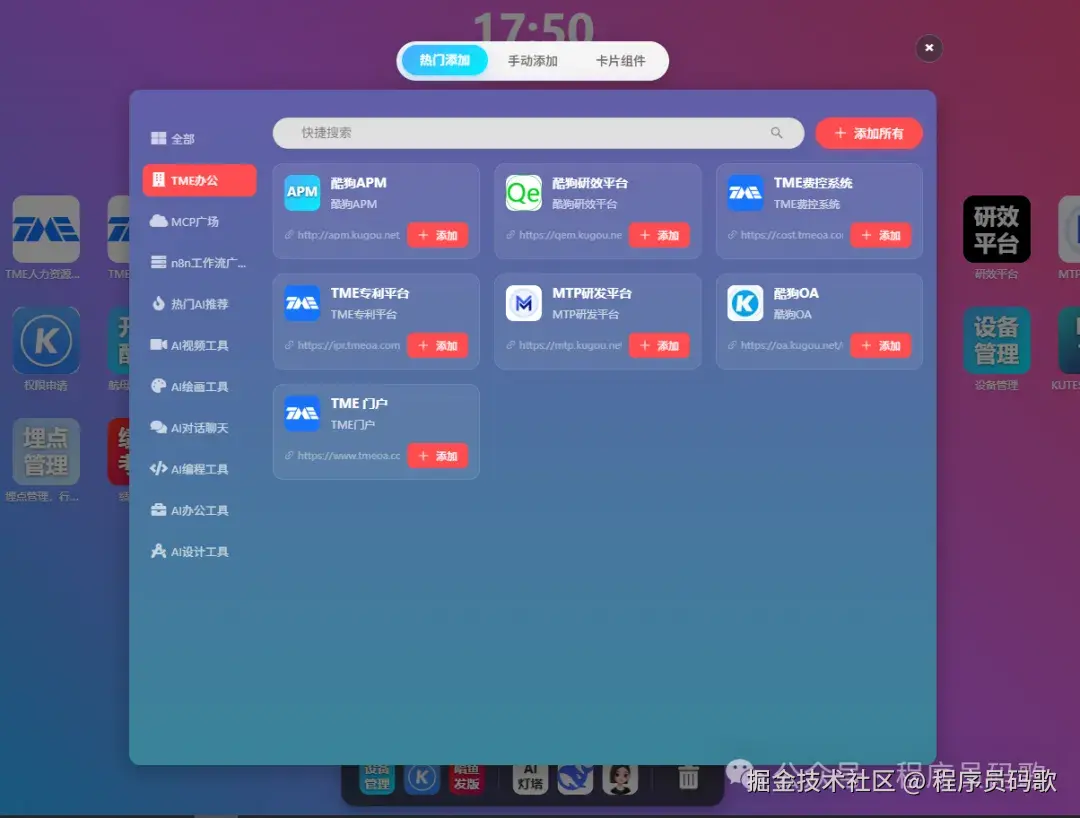Click the 酷狗APM app icon
Screen dimensions: 1080x818
[x=302, y=192]
